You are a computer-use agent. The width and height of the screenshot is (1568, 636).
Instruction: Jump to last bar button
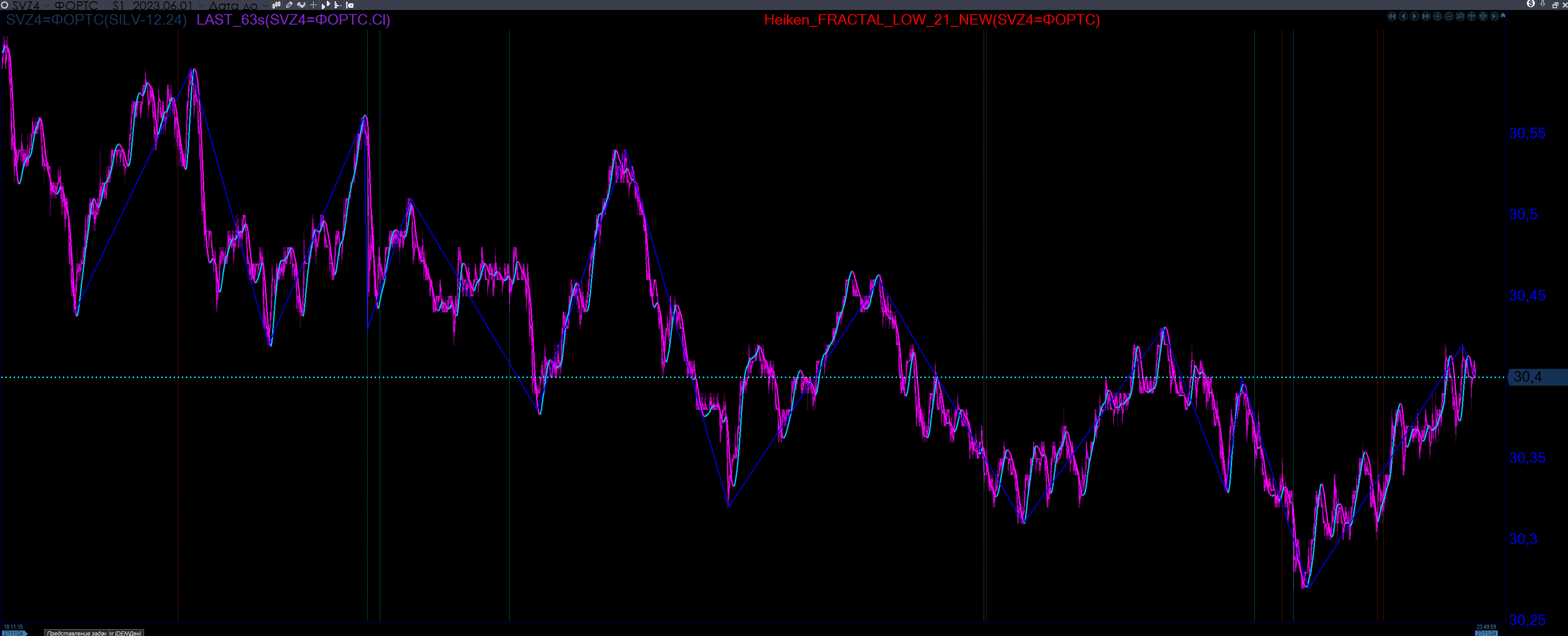pyautogui.click(x=1494, y=16)
